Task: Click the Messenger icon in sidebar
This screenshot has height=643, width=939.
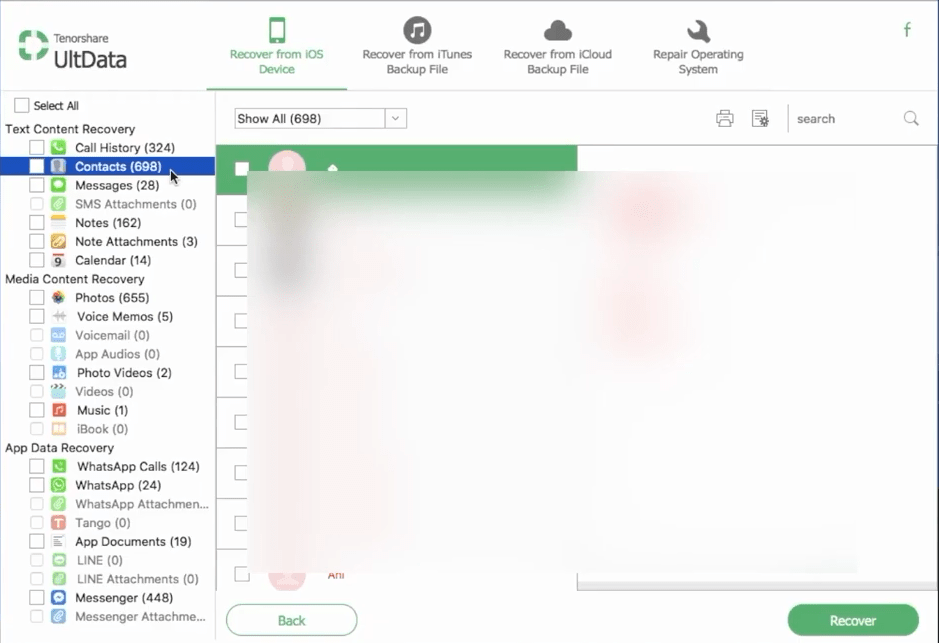Action: (x=59, y=598)
